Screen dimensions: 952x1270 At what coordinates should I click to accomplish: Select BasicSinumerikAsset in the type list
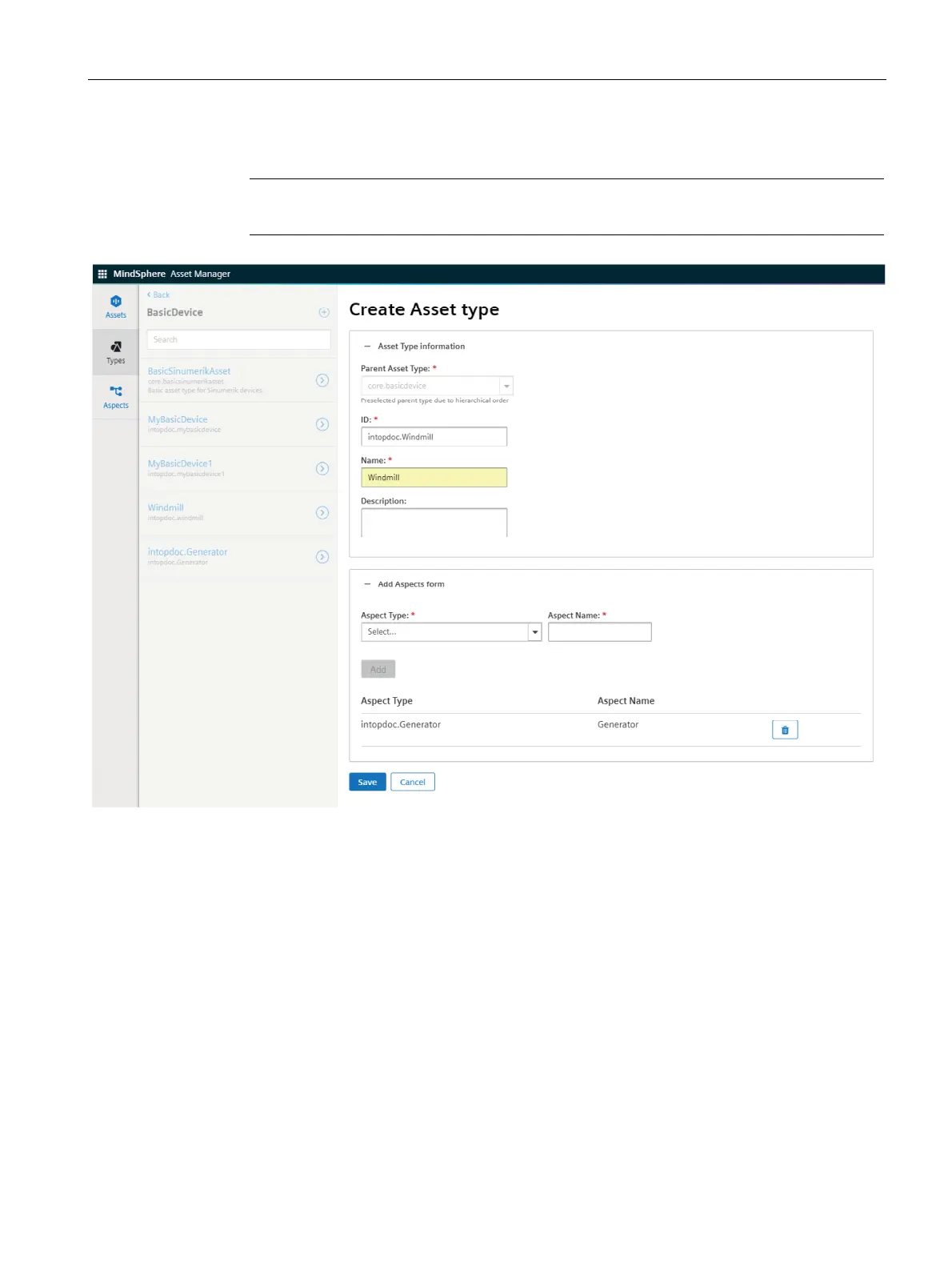189,371
